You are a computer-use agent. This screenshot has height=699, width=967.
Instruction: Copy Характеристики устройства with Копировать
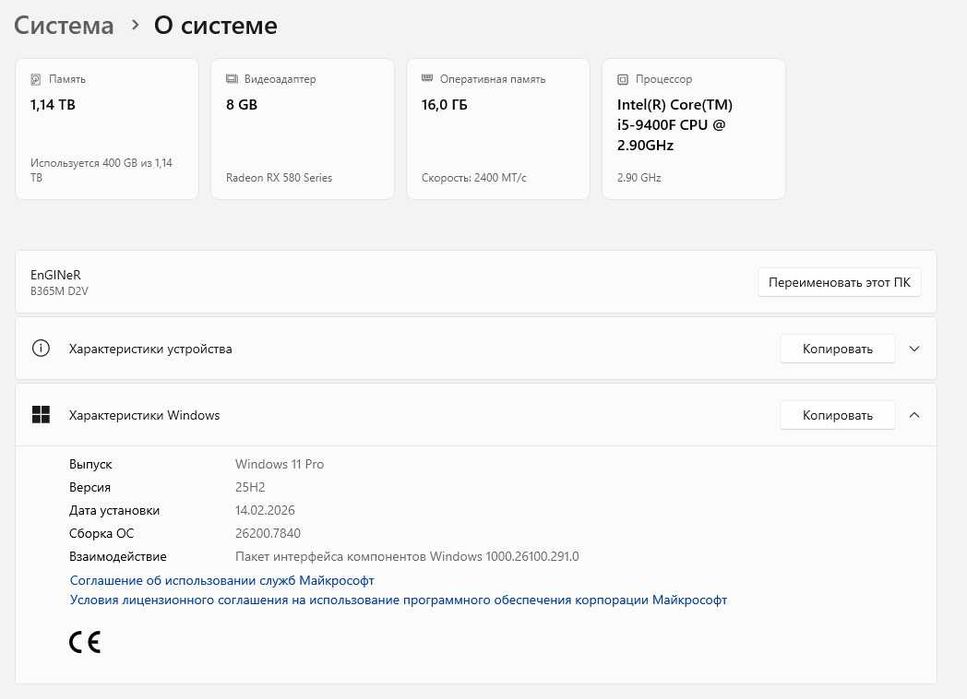[x=837, y=349]
